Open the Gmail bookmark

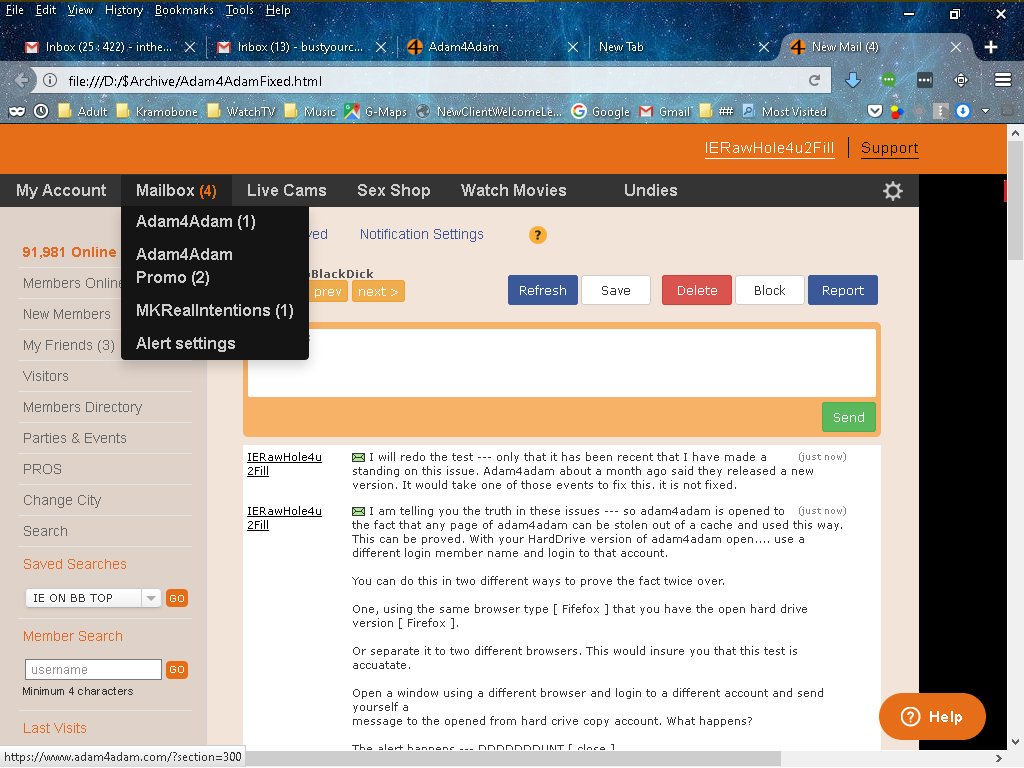(x=665, y=112)
